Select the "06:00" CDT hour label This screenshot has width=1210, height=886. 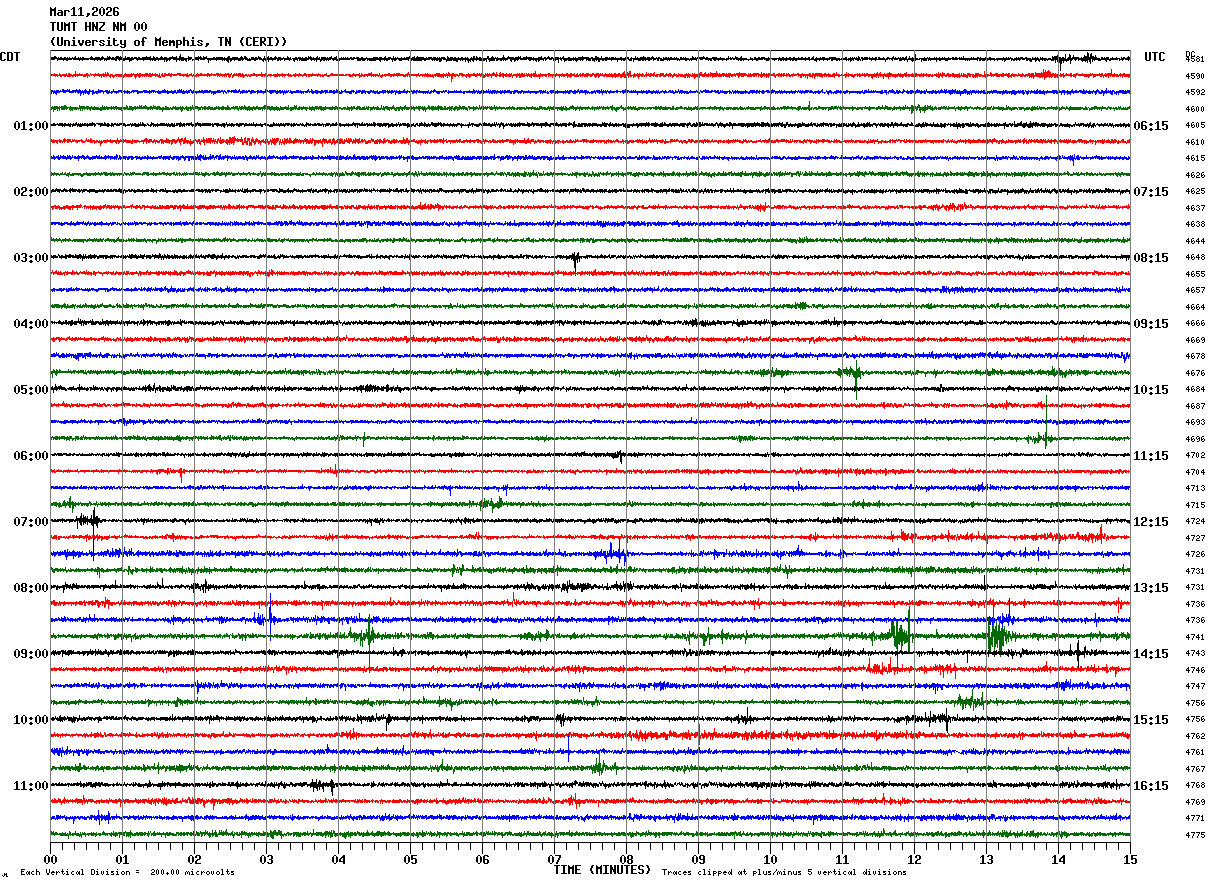[31, 456]
